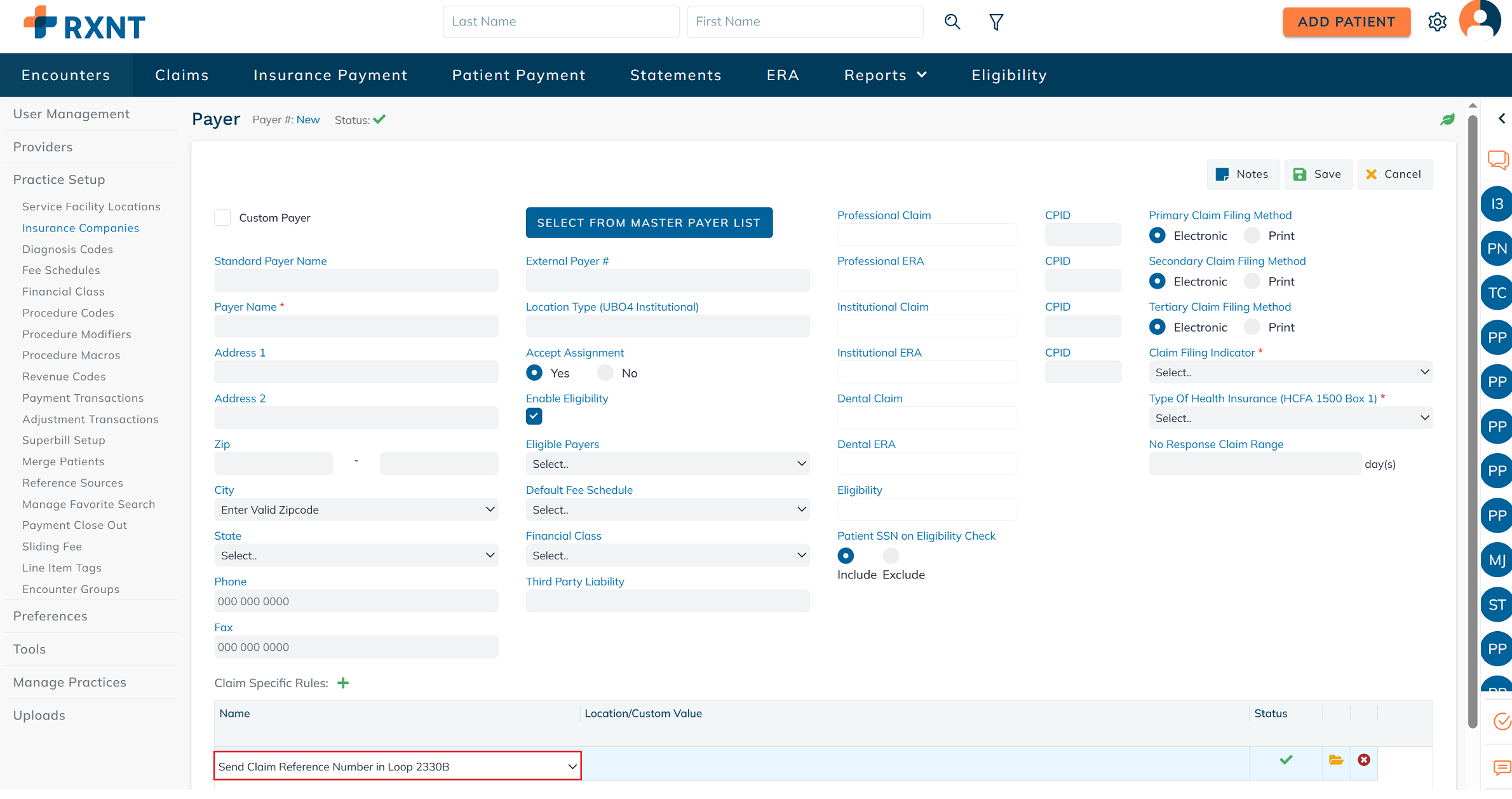Click the orange folder icon in rule row
Image resolution: width=1512 pixels, height=799 pixels.
1336,760
